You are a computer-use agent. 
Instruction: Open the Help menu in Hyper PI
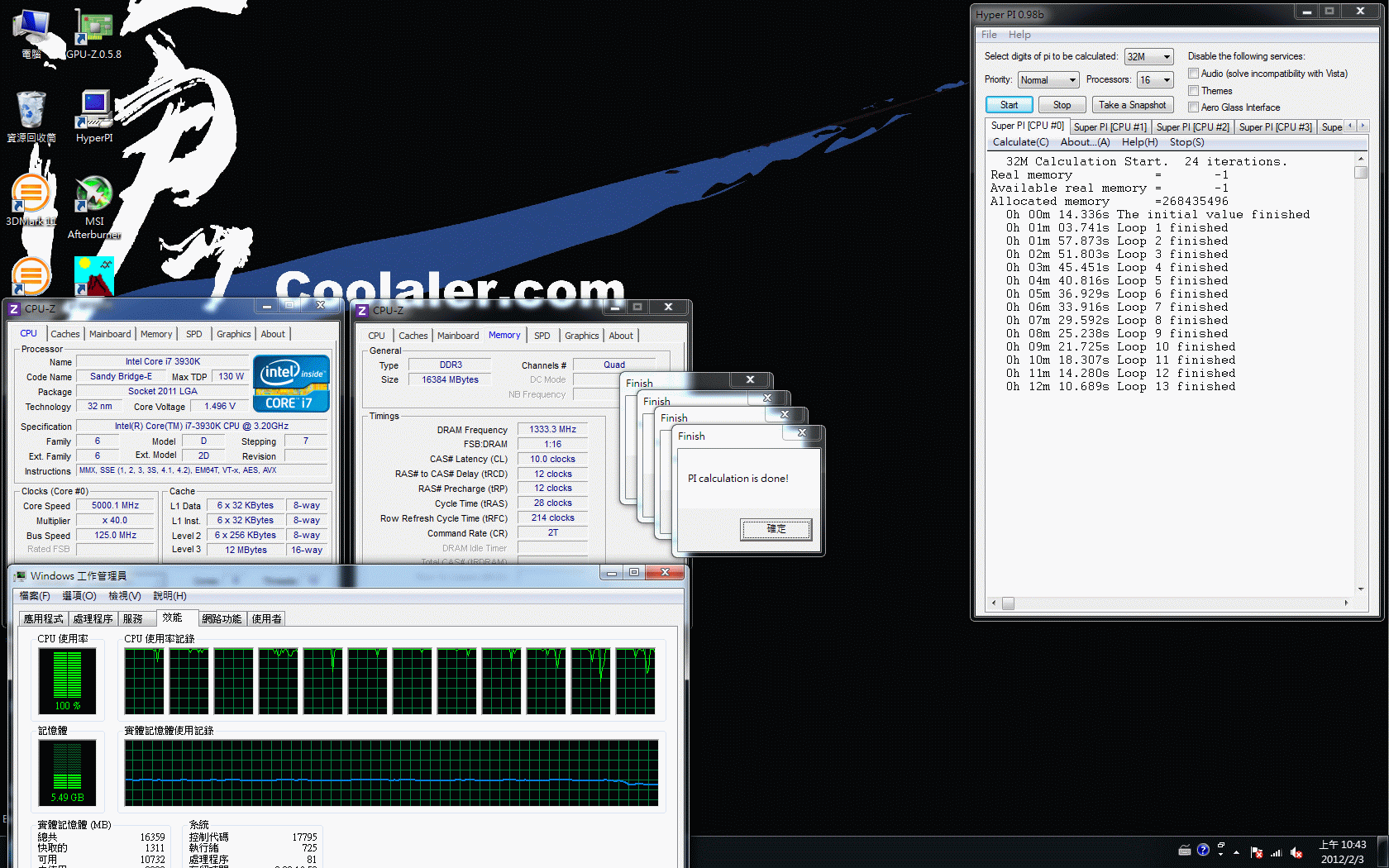pyautogui.click(x=1019, y=35)
